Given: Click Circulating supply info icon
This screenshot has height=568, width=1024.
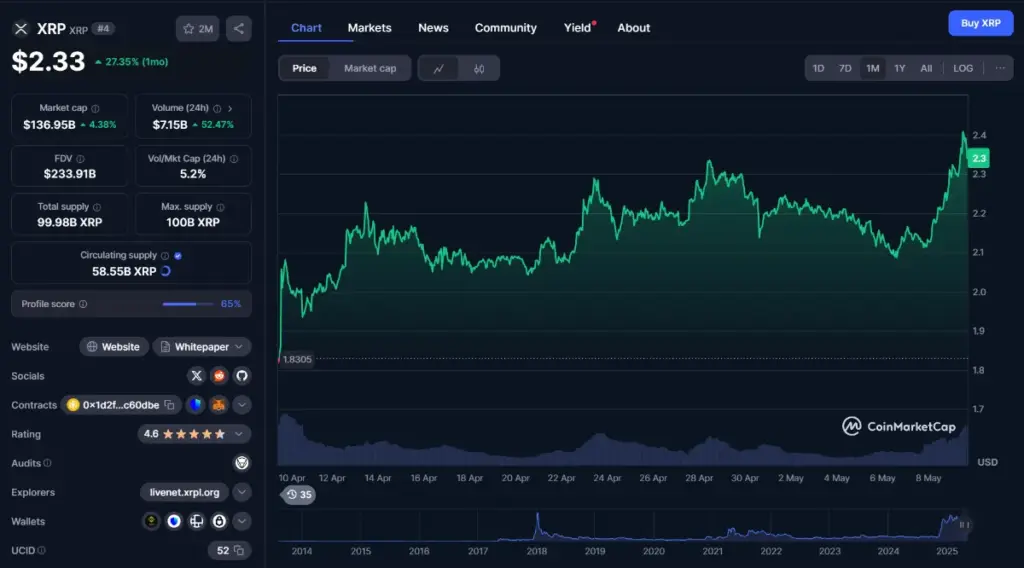Looking at the screenshot, I should point(165,256).
